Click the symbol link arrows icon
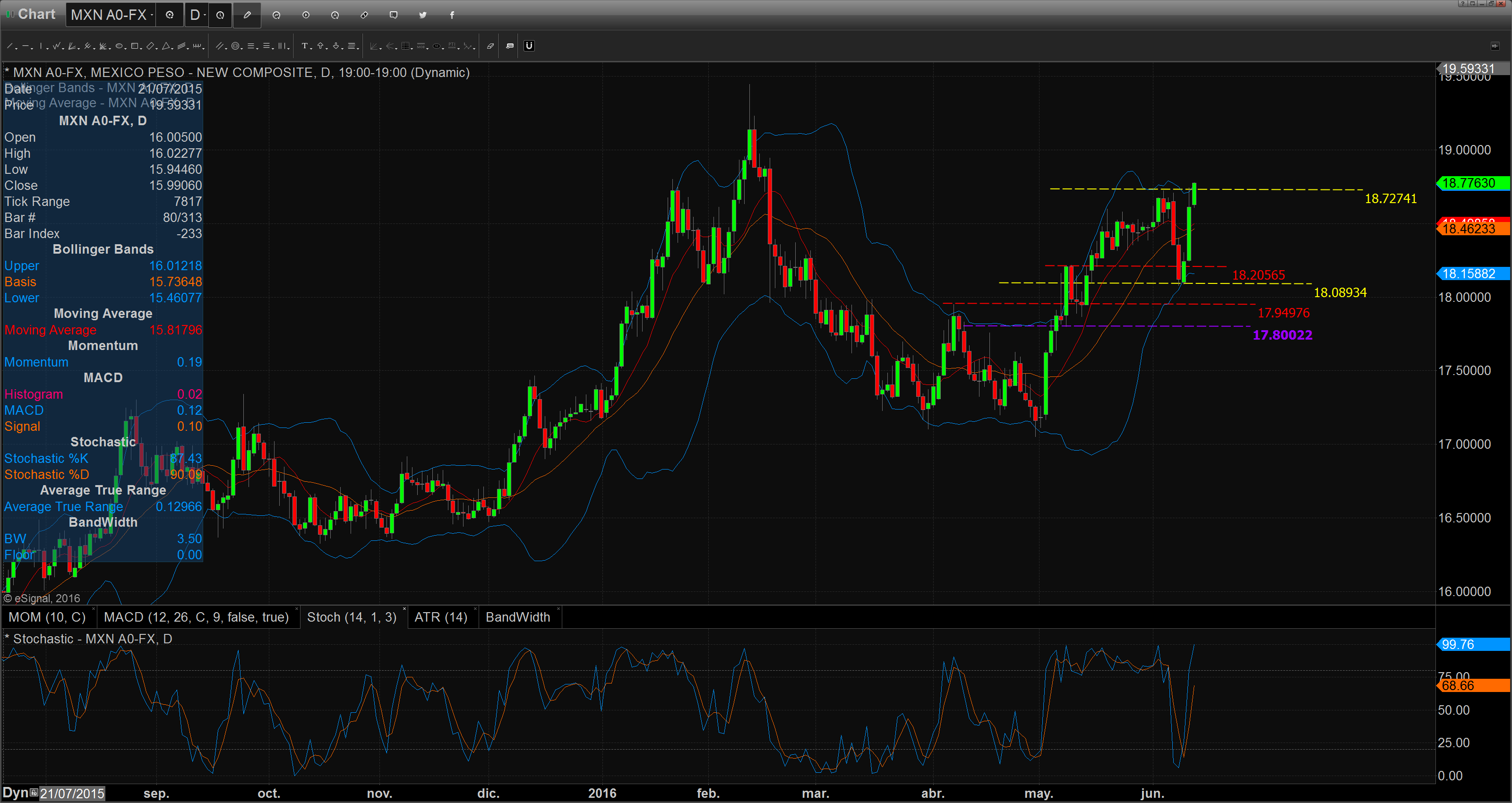The image size is (1512, 803). pos(364,15)
